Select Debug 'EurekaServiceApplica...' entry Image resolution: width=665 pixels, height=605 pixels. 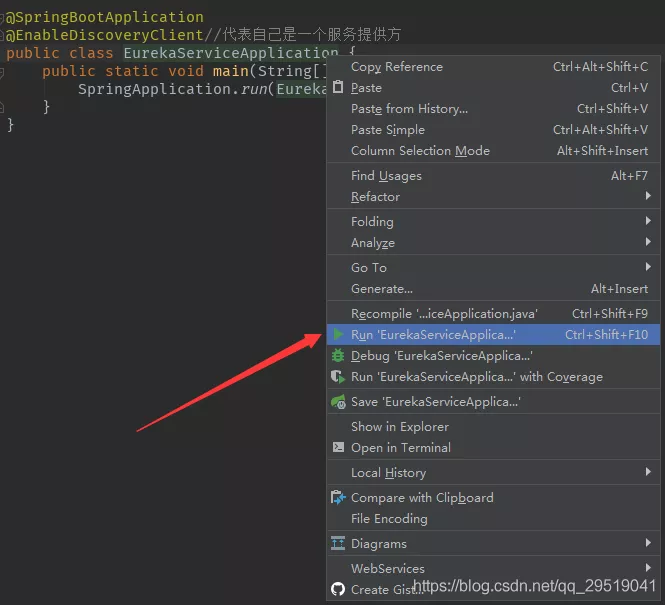coord(493,356)
